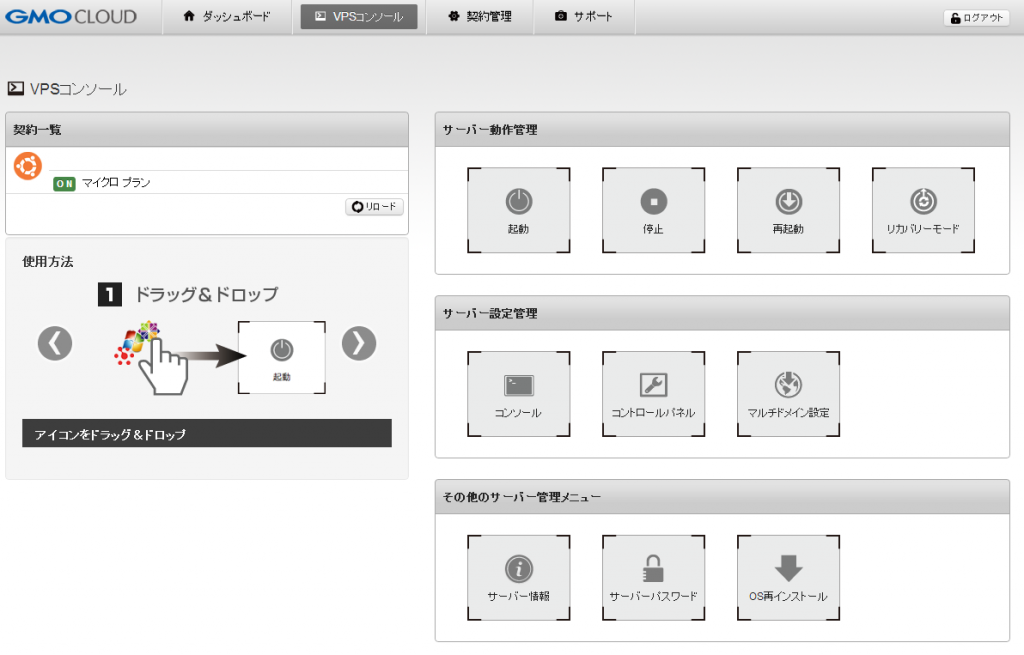Image resolution: width=1024 pixels, height=655 pixels.
Task: Click the 使用方法 heading
Action: [x=48, y=262]
